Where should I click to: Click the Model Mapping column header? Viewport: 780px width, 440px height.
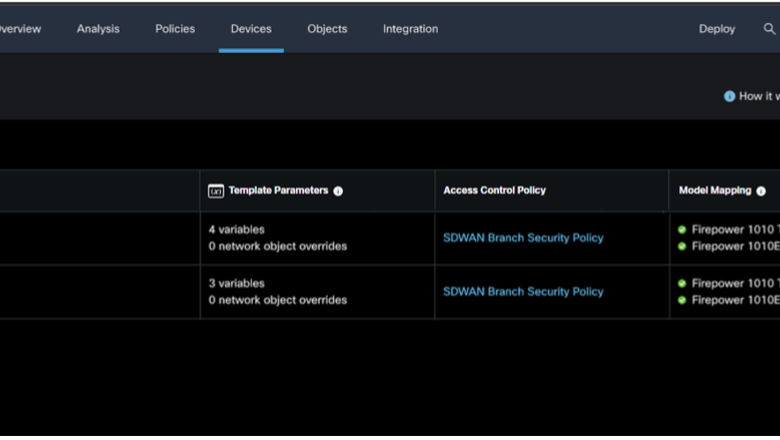click(x=715, y=190)
